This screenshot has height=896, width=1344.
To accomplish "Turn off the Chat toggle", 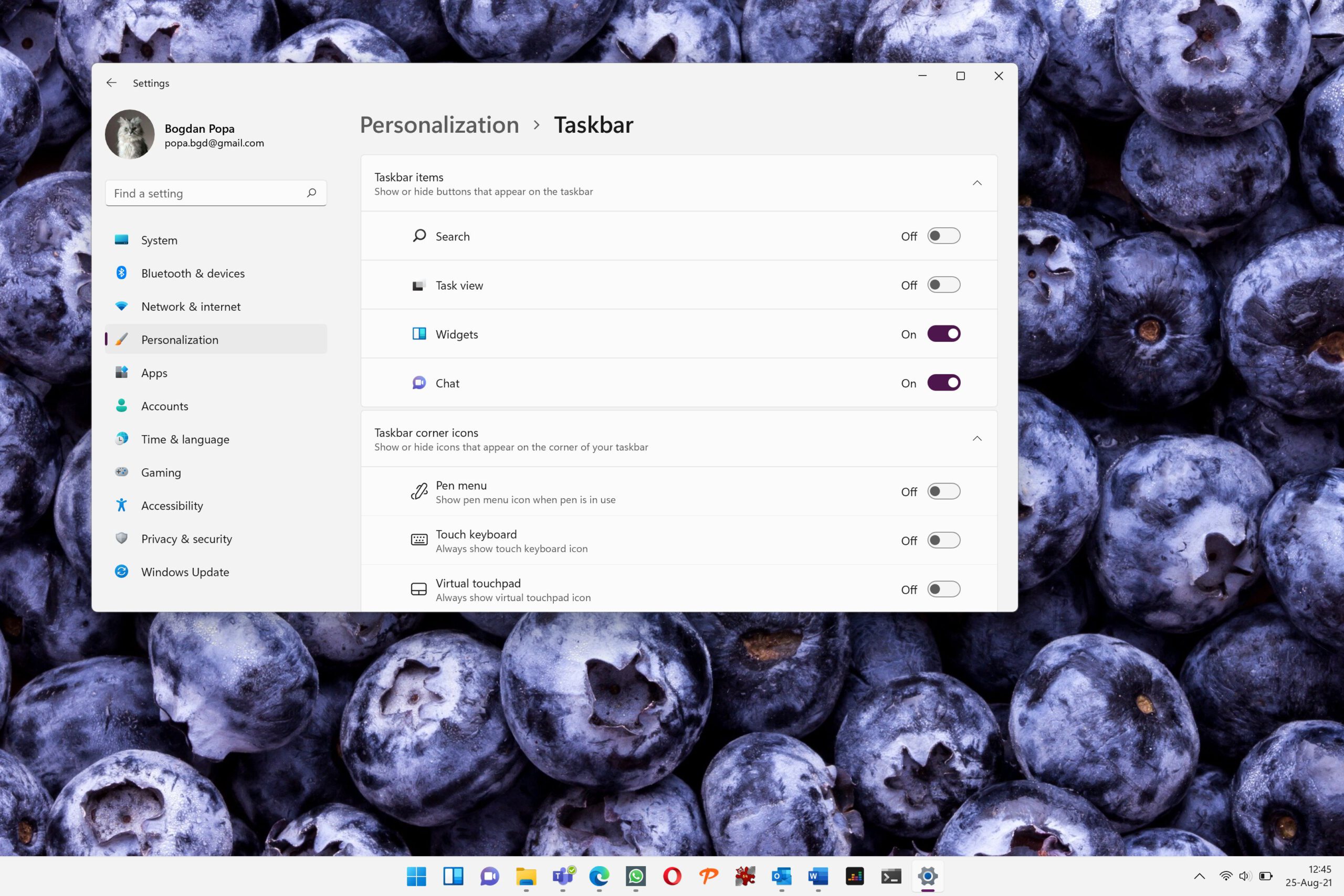I will [943, 383].
